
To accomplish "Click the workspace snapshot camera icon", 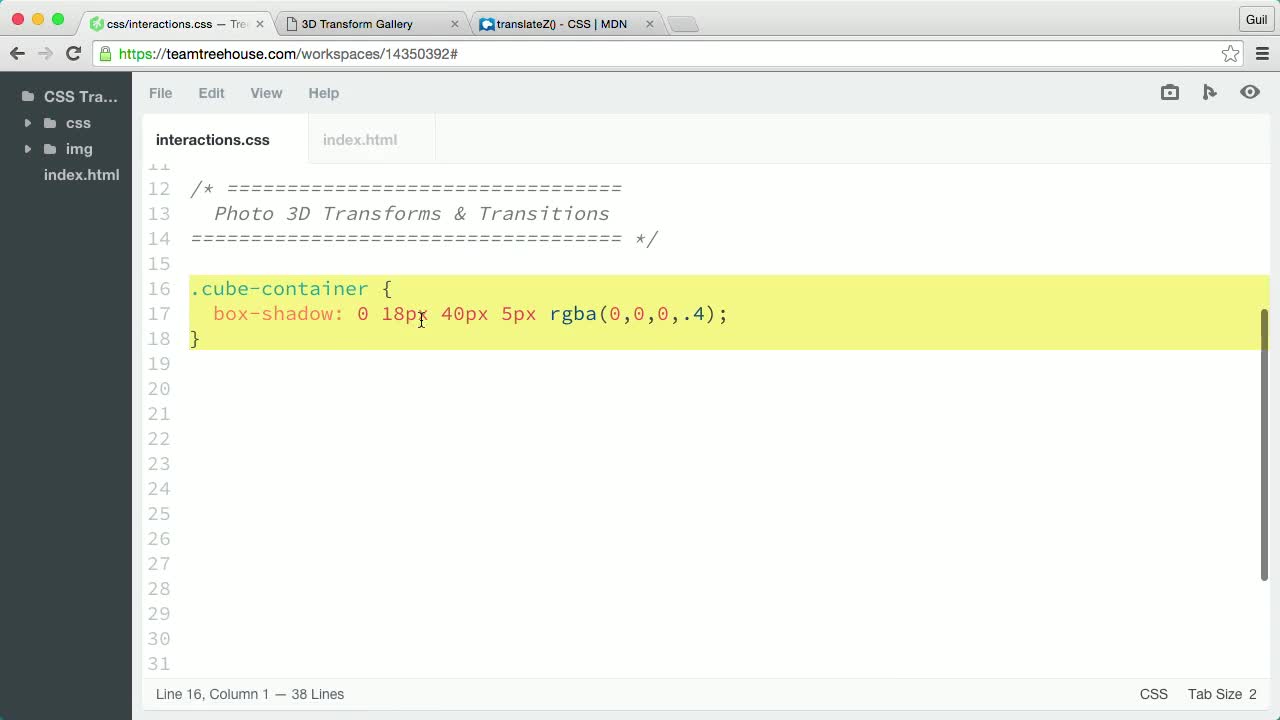I will point(1170,92).
